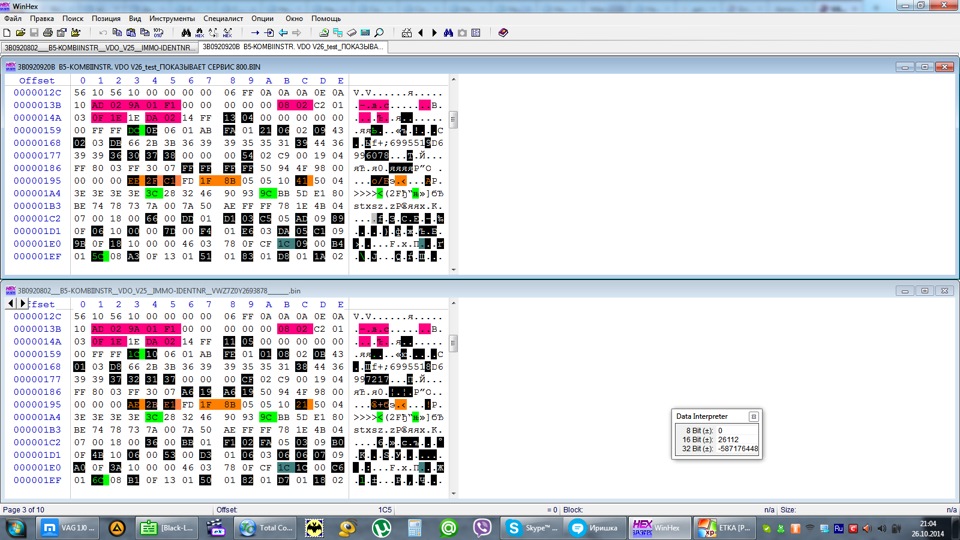Click offset 000001A4 in upper V26 window

pos(37,193)
